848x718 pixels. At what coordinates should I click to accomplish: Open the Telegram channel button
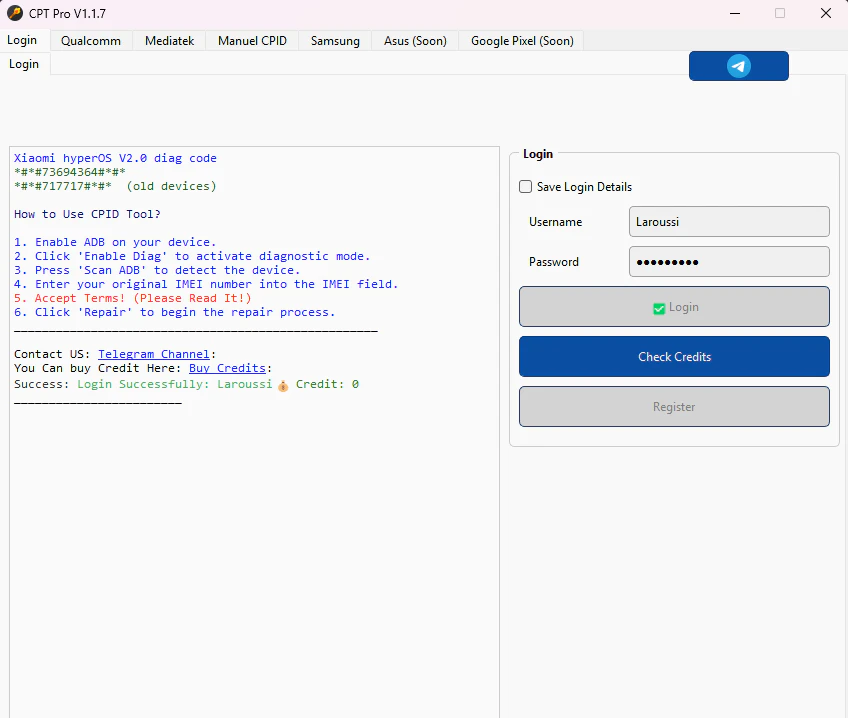[738, 66]
